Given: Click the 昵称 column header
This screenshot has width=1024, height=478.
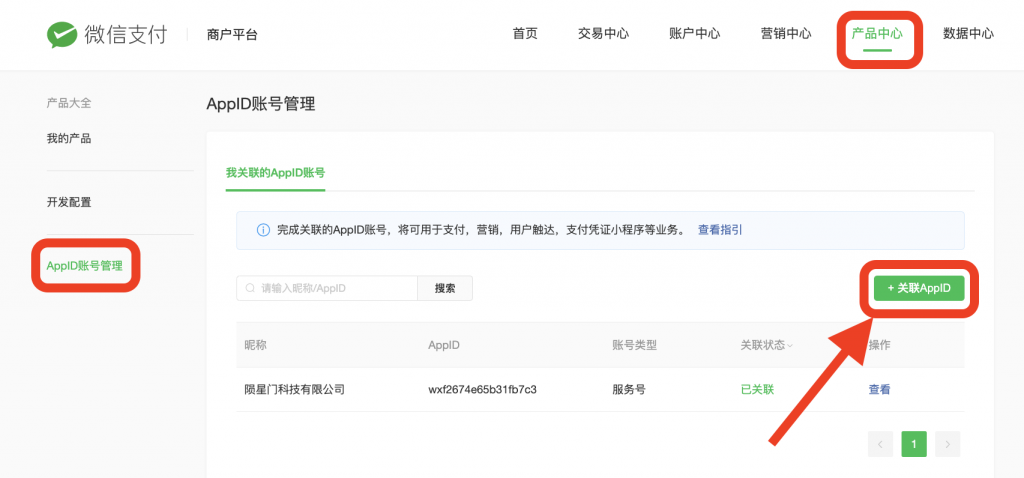Looking at the screenshot, I should click(255, 345).
